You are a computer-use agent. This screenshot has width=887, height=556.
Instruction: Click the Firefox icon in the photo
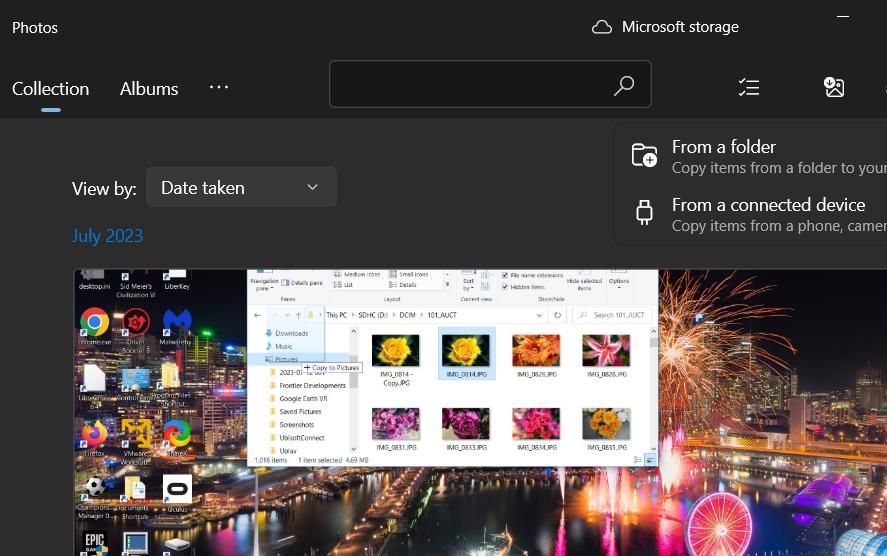tap(95, 434)
